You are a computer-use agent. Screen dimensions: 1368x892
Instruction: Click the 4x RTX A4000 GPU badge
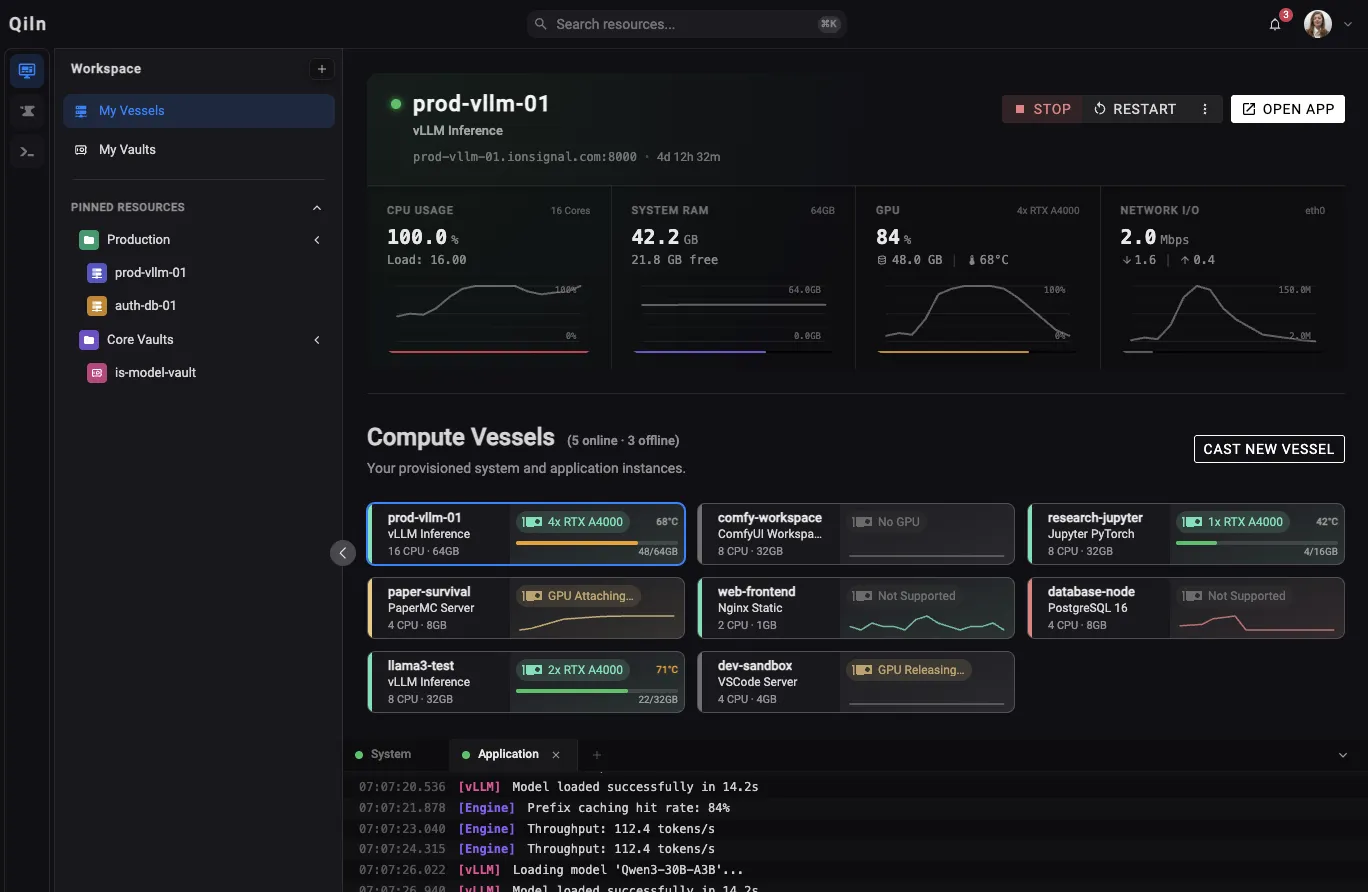(x=574, y=522)
